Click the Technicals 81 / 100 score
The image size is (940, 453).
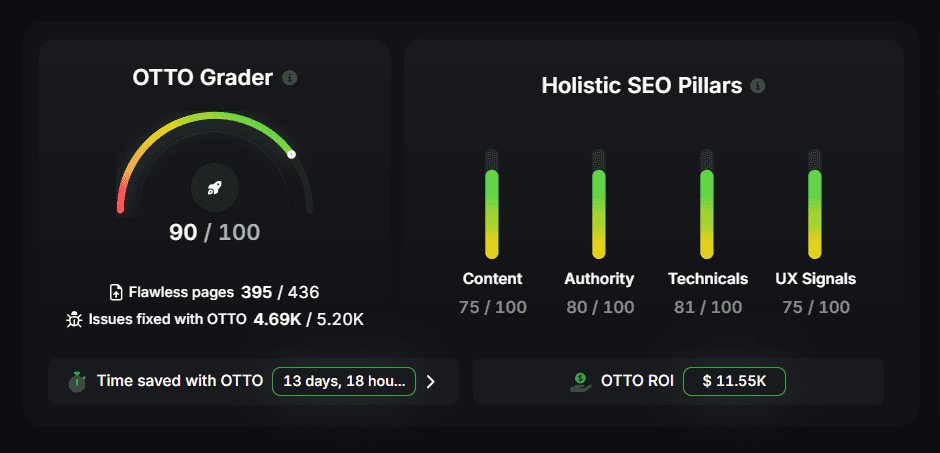(708, 307)
